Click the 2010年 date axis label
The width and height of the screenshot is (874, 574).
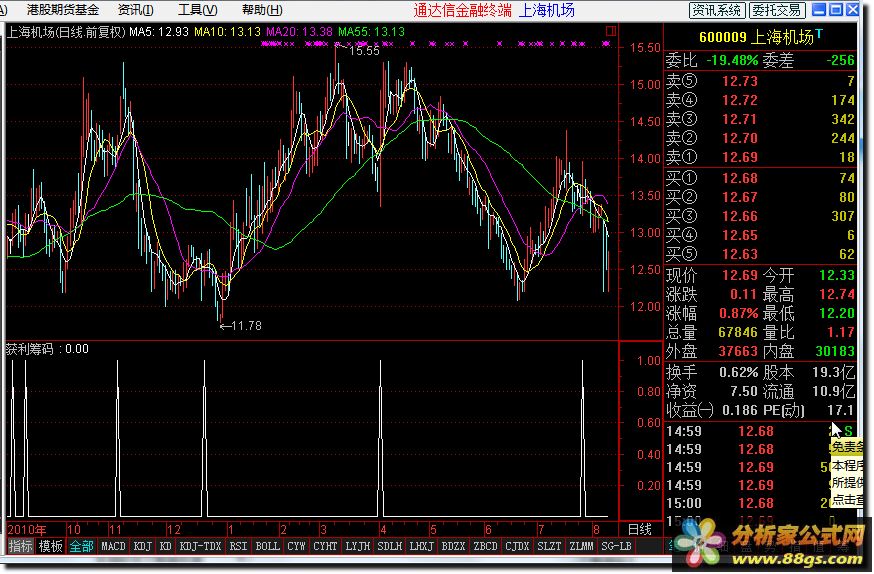tap(27, 529)
